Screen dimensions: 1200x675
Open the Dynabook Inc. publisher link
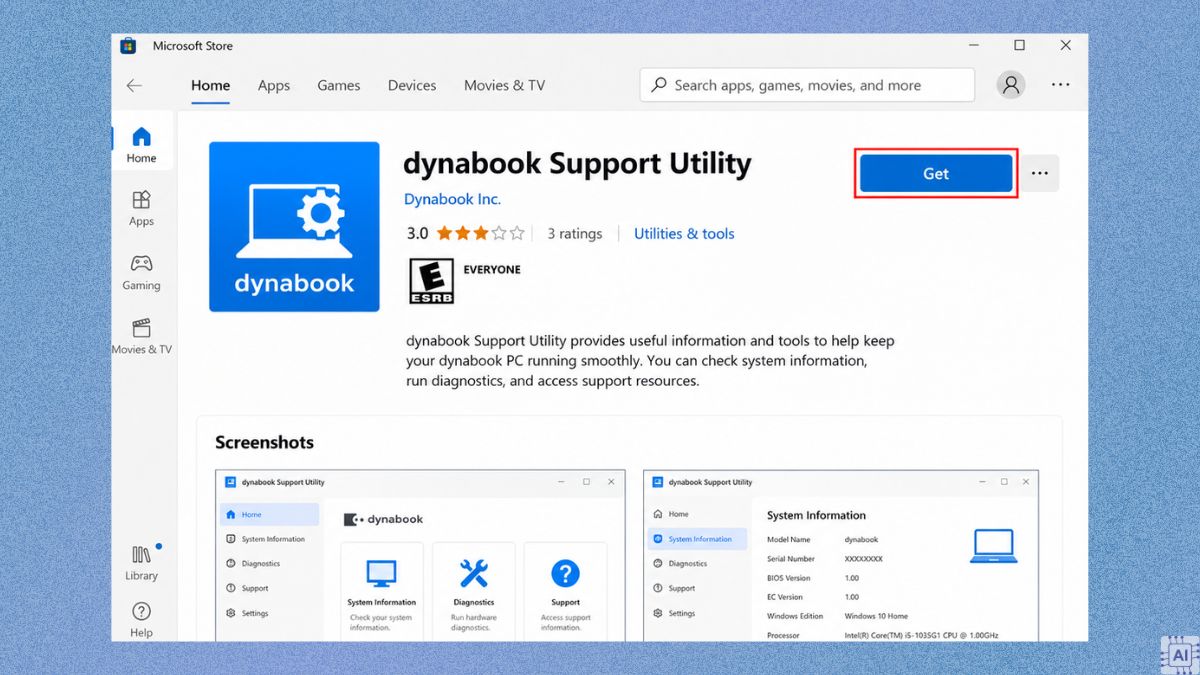tap(452, 199)
